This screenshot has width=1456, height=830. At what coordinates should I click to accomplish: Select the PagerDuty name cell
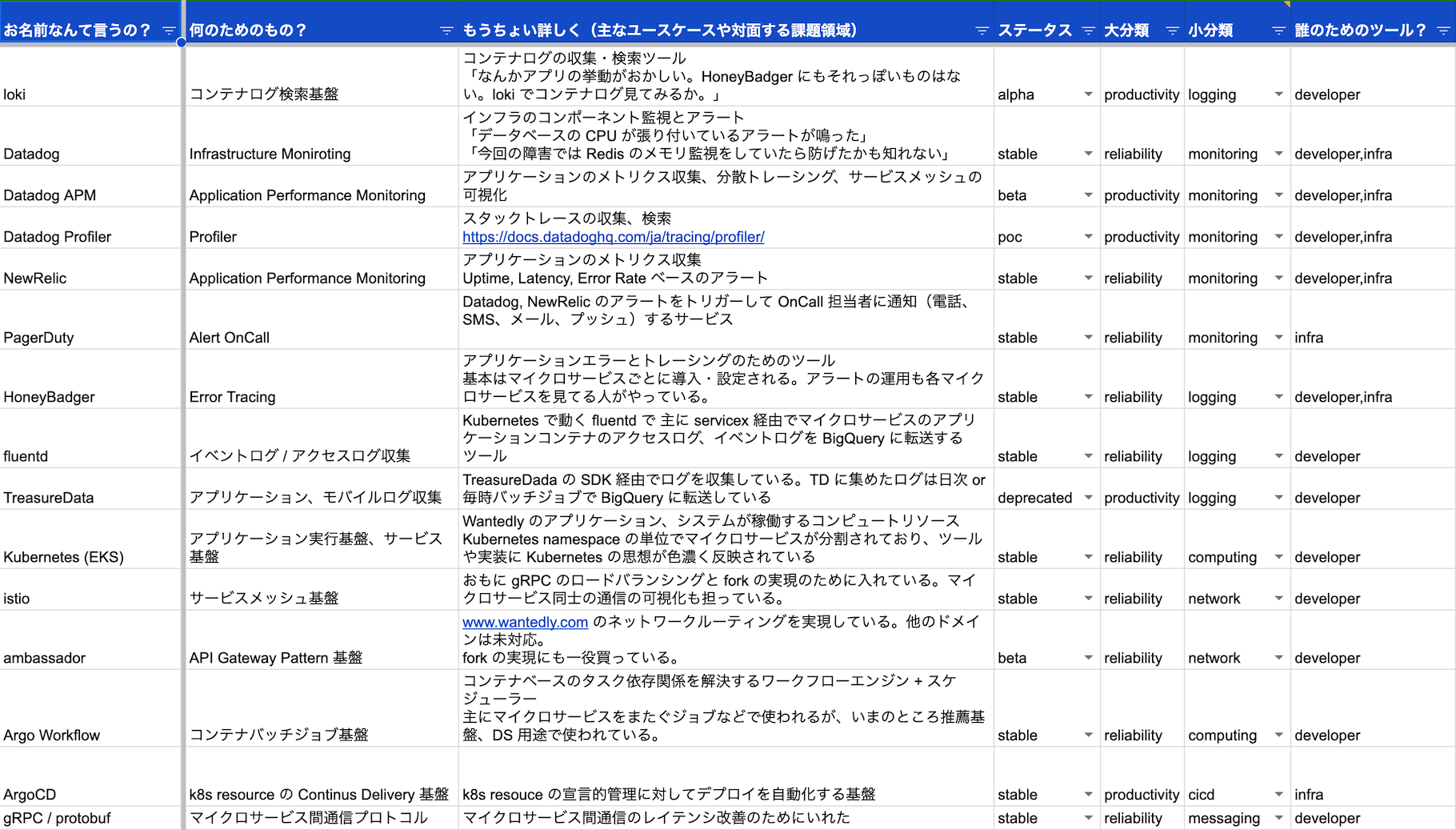(x=91, y=319)
